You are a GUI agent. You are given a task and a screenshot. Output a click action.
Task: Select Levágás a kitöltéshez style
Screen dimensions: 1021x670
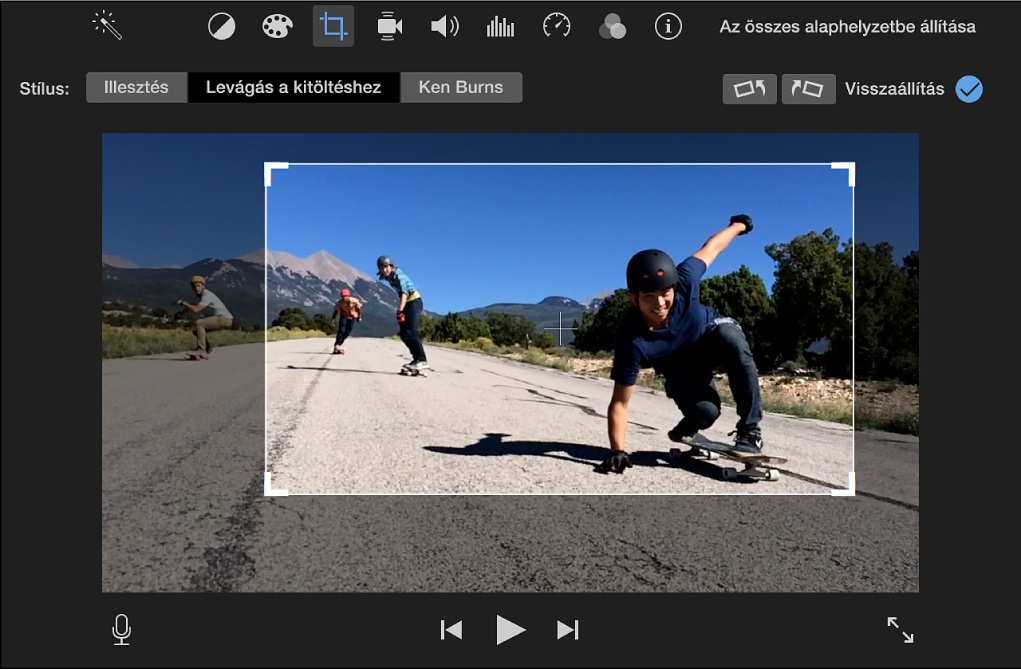[294, 87]
